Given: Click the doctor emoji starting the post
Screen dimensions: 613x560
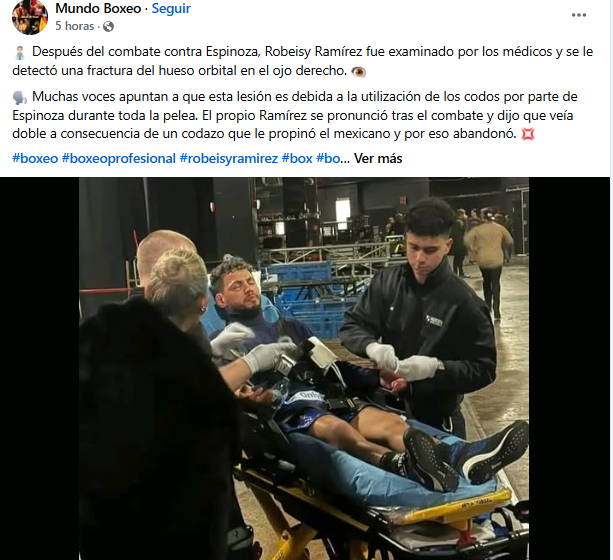Looking at the screenshot, I should [x=20, y=52].
